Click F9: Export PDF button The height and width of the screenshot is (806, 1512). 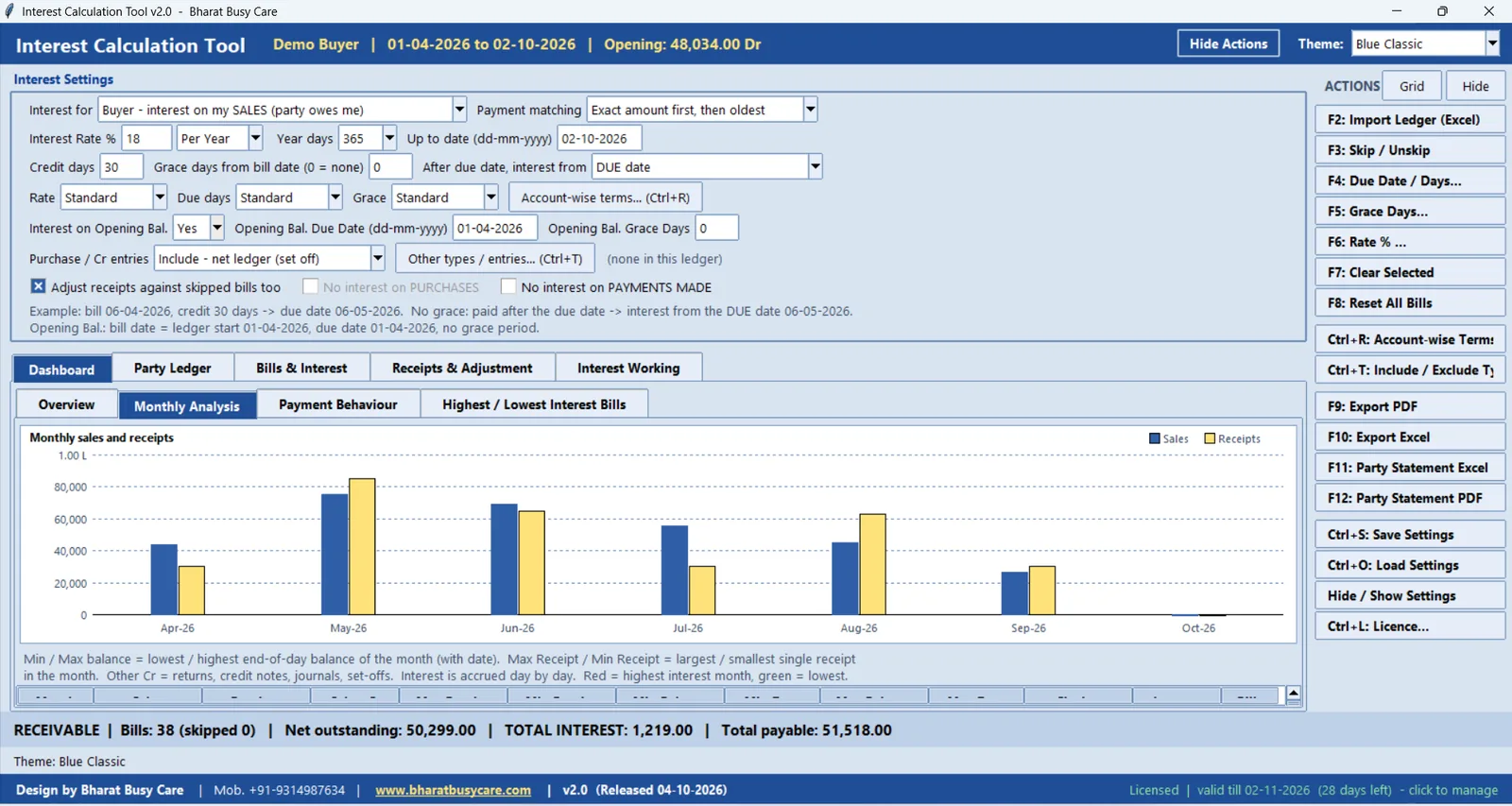tap(1410, 406)
